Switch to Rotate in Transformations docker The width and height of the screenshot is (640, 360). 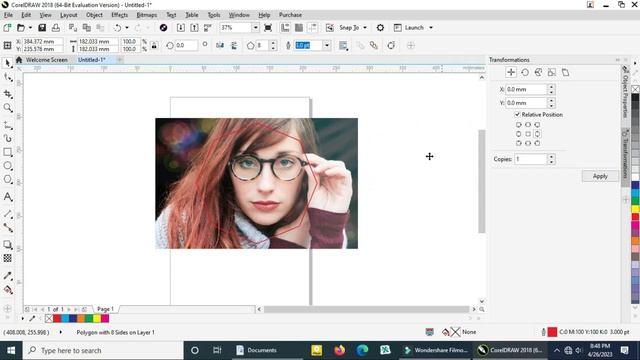(x=525, y=73)
